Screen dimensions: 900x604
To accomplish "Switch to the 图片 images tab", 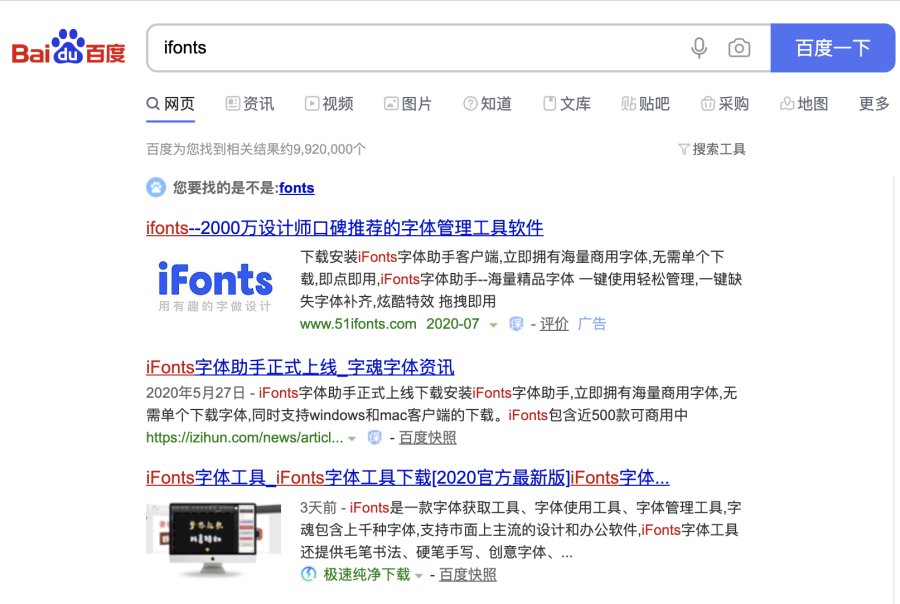I will pos(408,104).
